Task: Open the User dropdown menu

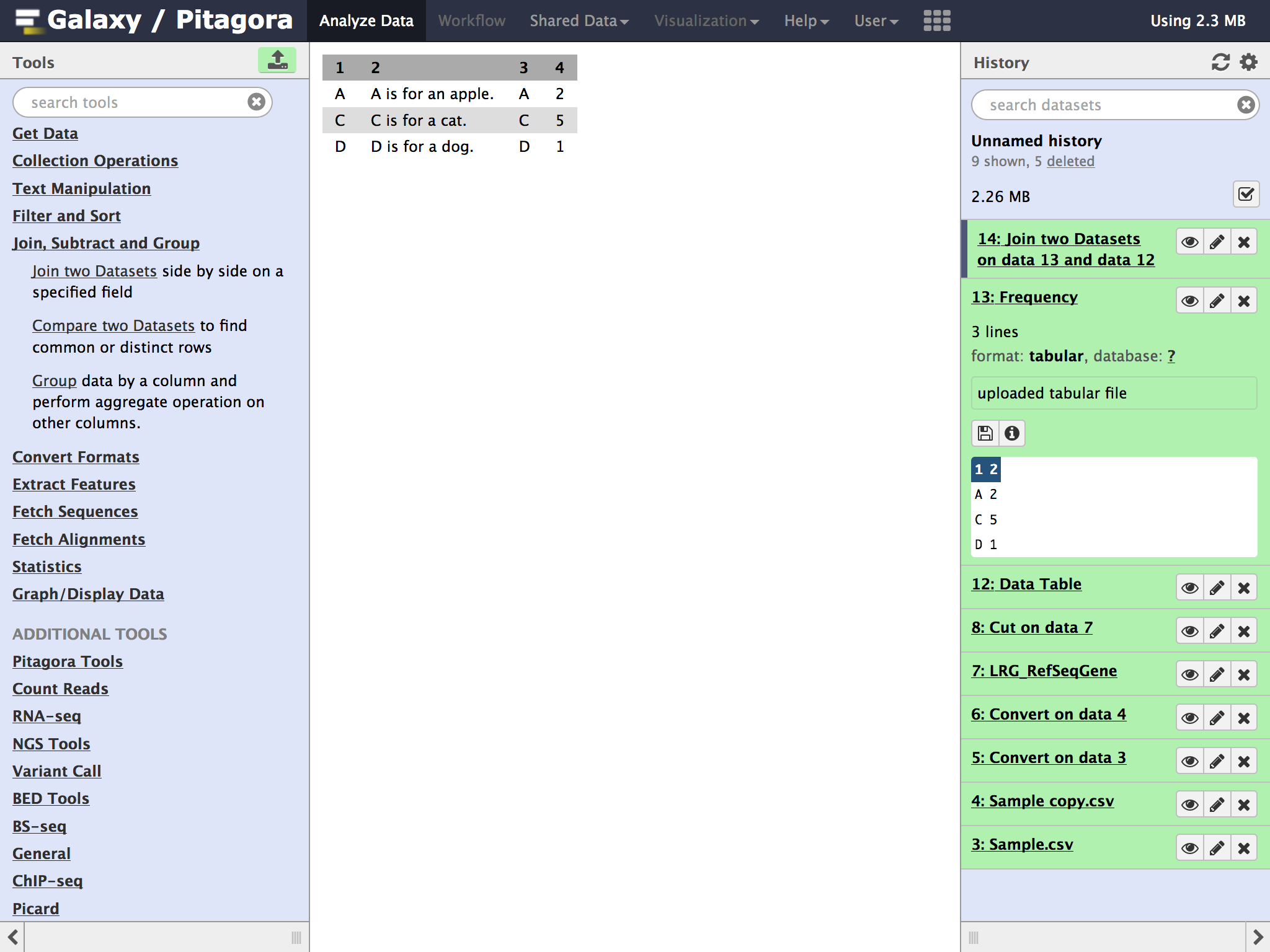Action: (x=876, y=20)
